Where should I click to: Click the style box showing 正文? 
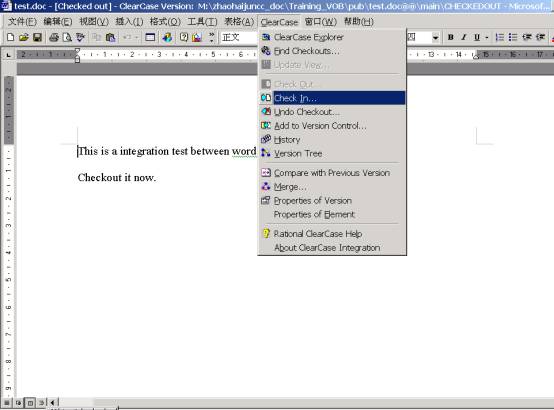pyautogui.click(x=239, y=37)
